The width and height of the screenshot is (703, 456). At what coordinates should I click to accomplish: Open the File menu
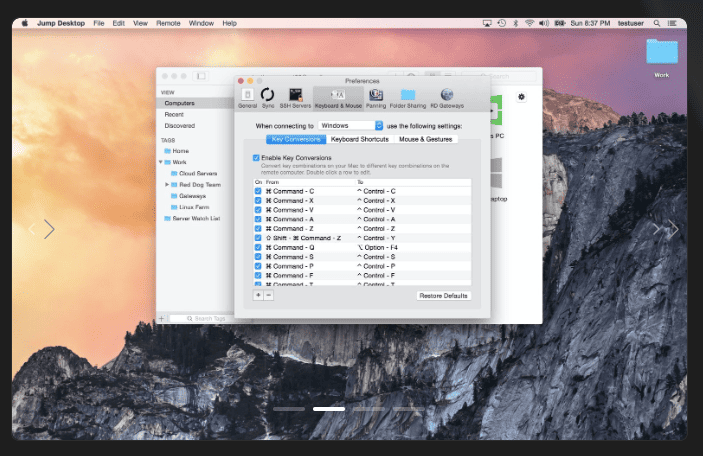[99, 23]
